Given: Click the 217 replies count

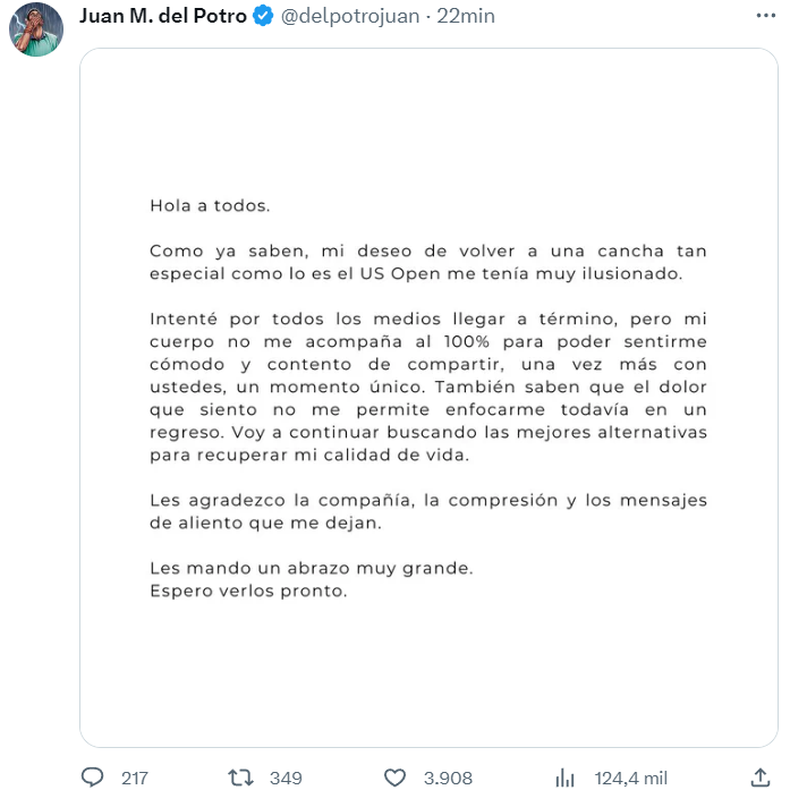Looking at the screenshot, I should (134, 777).
